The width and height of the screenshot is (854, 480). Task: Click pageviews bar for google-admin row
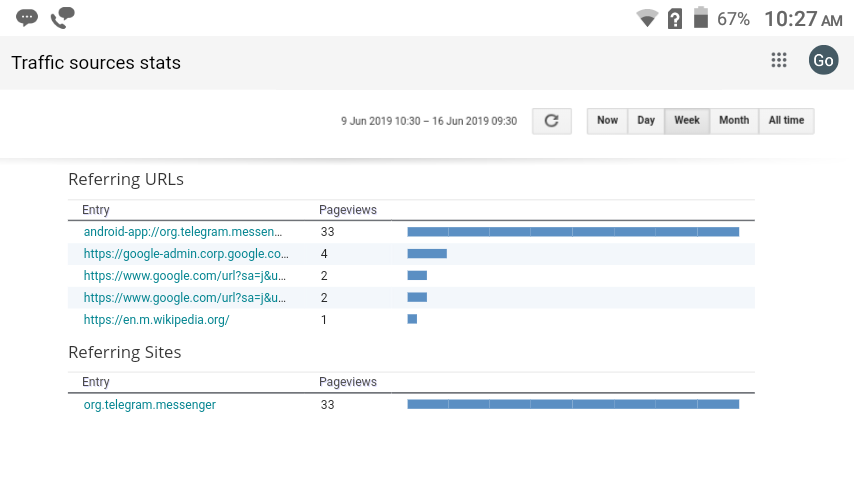427,254
